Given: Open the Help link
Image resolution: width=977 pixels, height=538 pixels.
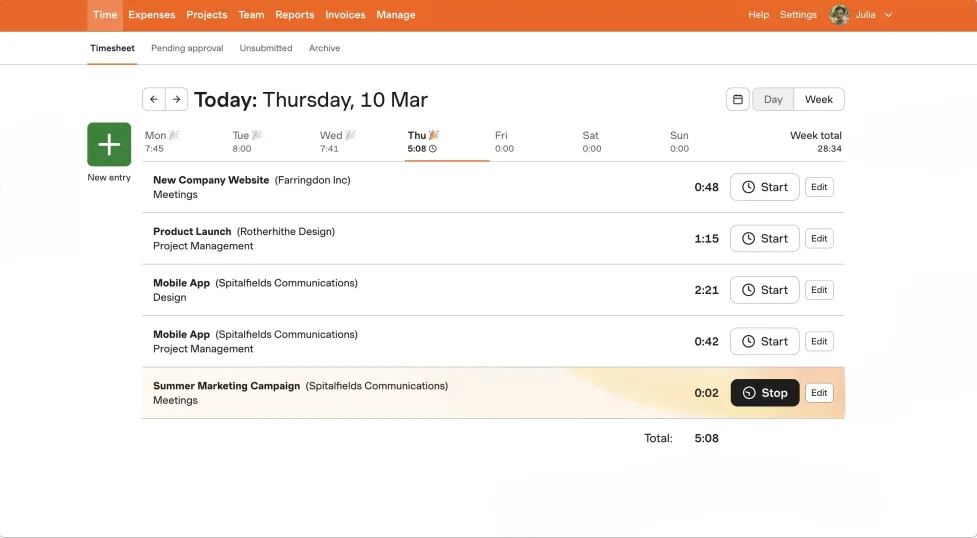Looking at the screenshot, I should pyautogui.click(x=758, y=15).
